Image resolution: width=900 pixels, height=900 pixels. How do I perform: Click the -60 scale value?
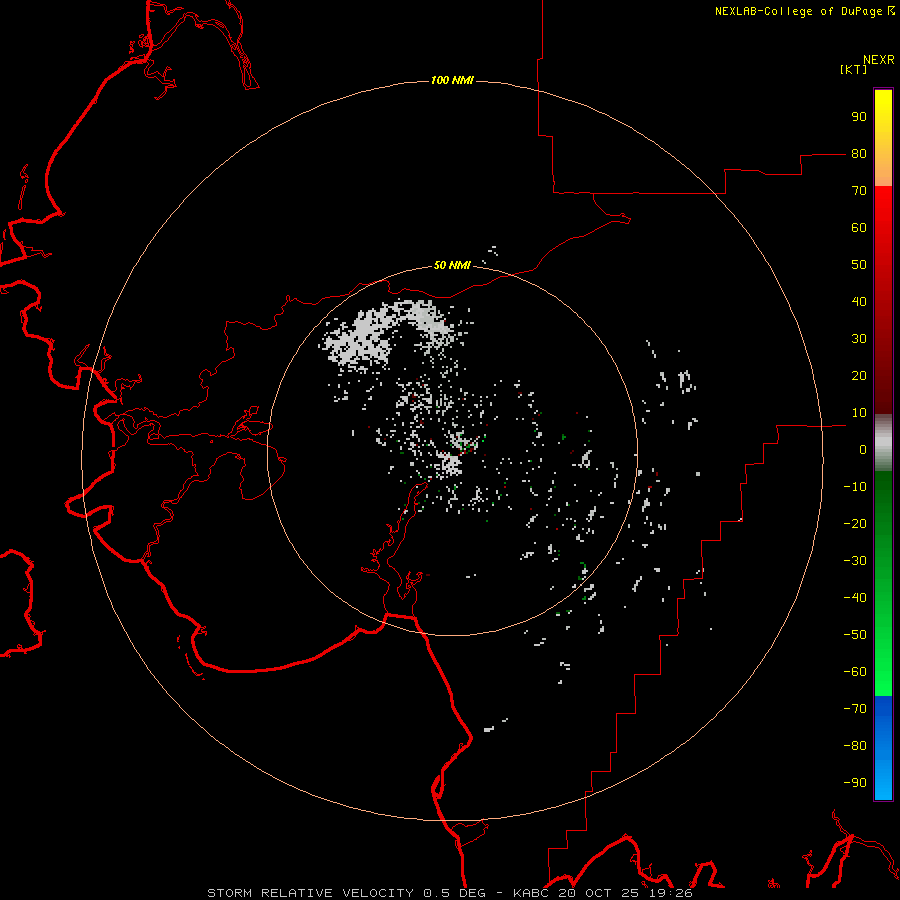pos(855,672)
